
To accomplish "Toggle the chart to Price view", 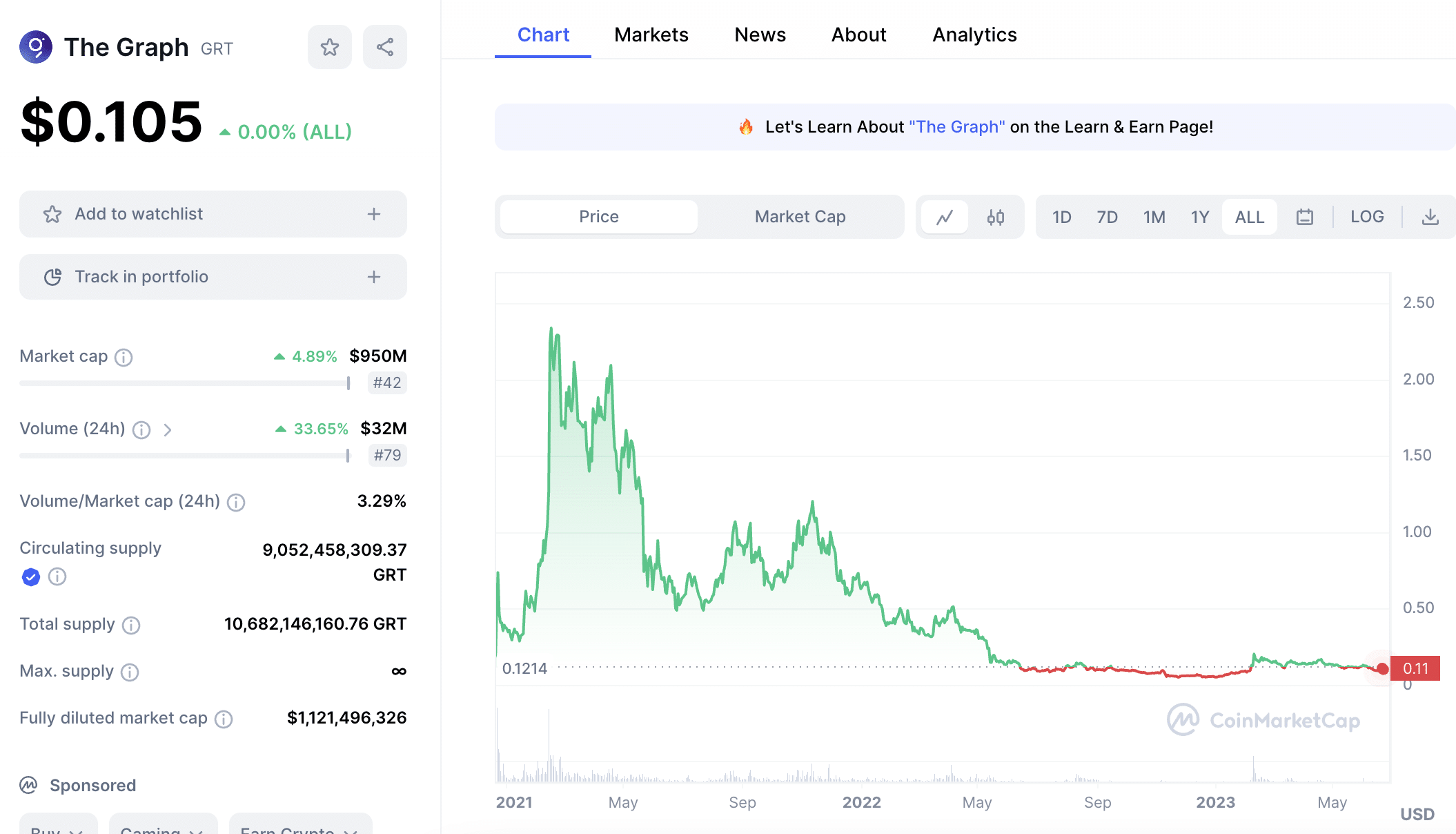I will click(599, 217).
